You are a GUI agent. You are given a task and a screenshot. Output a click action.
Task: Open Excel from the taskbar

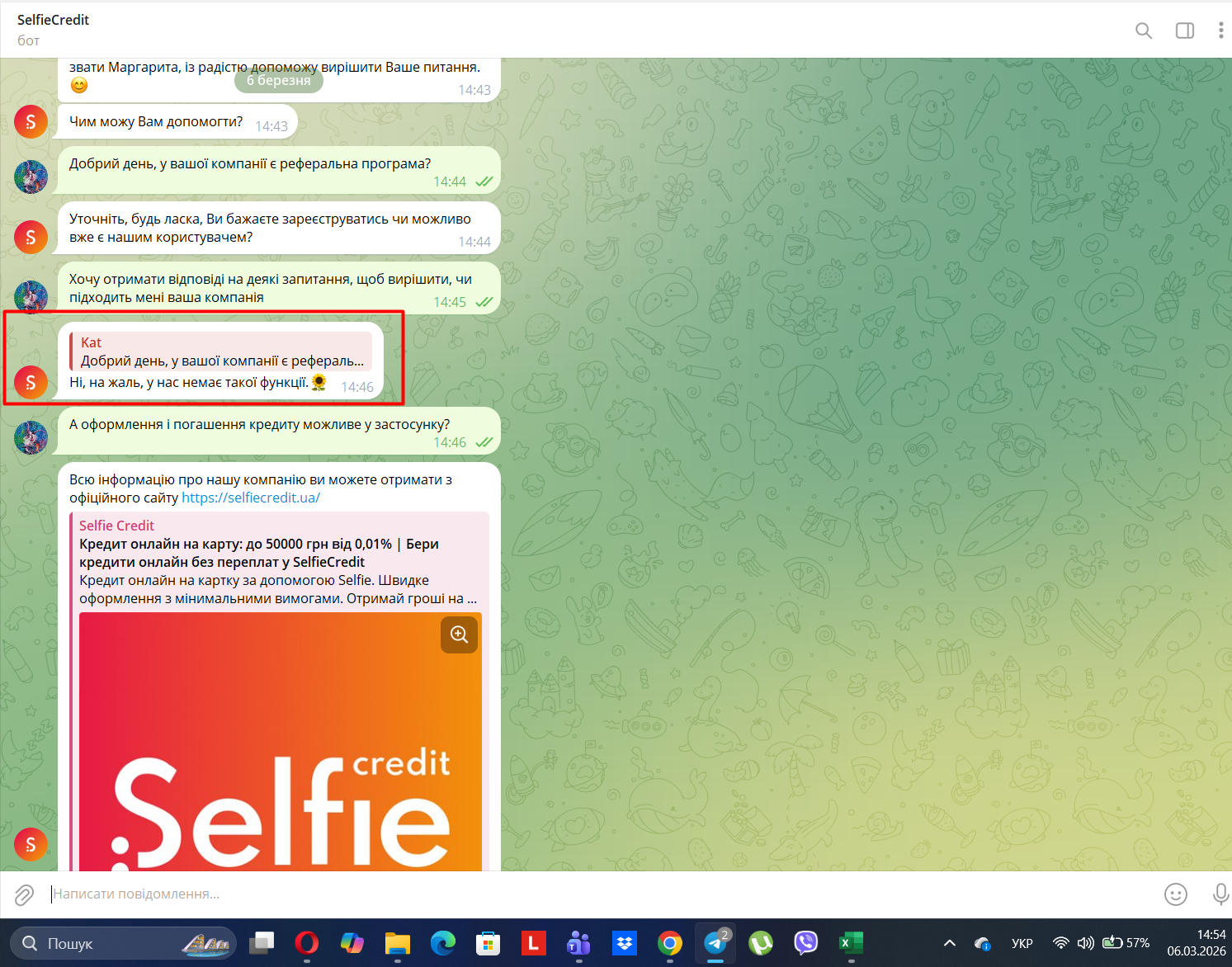click(x=851, y=942)
